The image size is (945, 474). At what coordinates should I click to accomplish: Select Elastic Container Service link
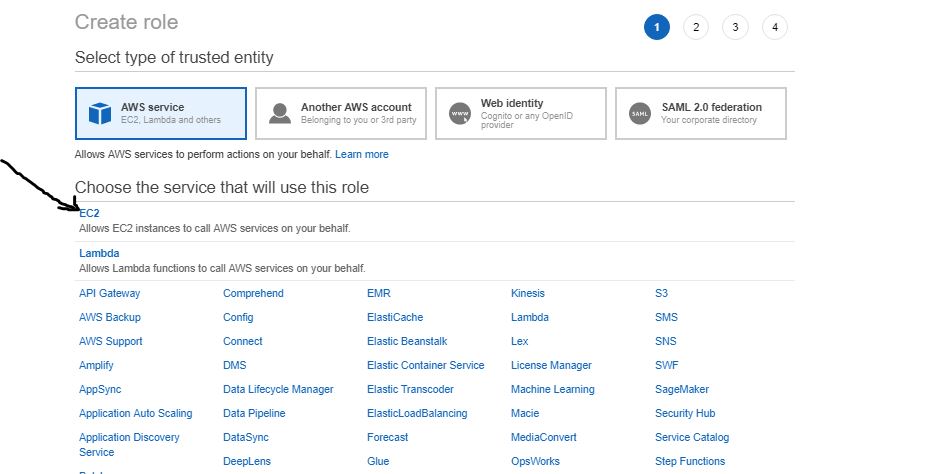[425, 365]
